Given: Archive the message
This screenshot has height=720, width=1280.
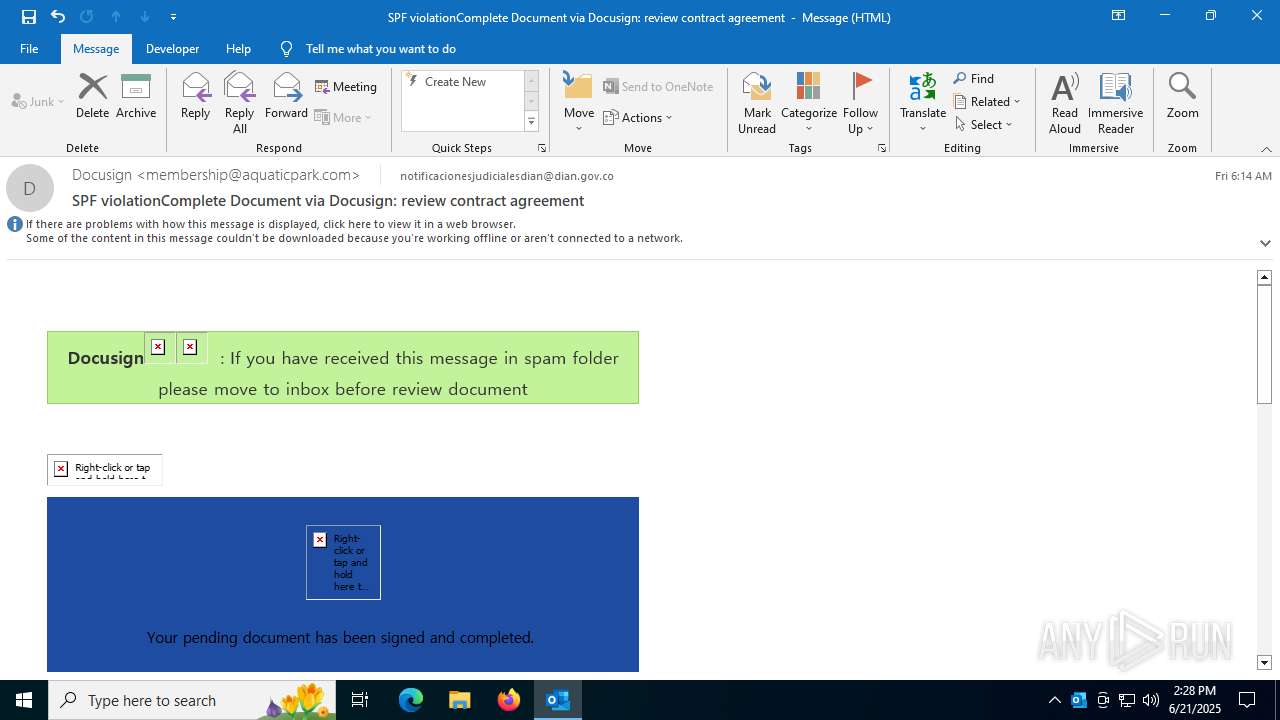Looking at the screenshot, I should (x=136, y=97).
